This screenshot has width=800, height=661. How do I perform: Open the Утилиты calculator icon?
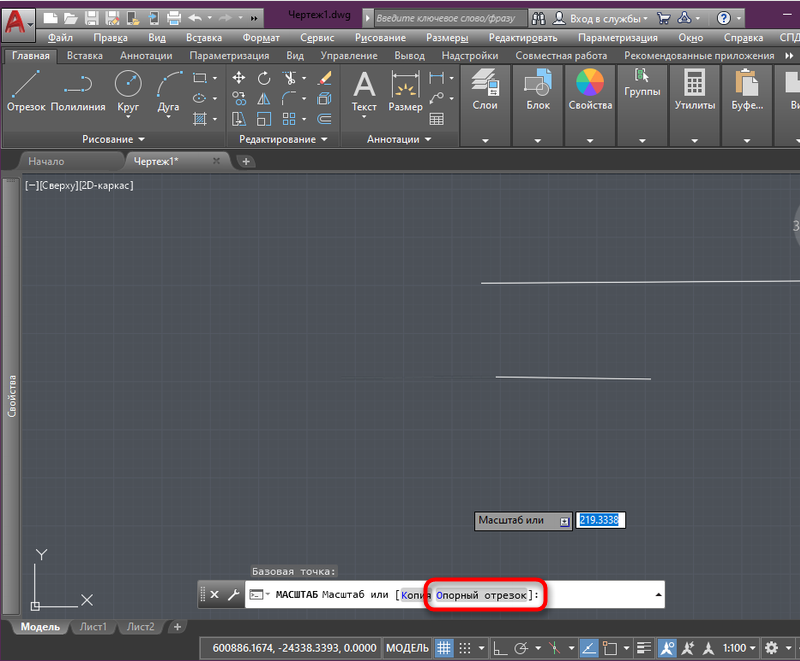pos(694,90)
